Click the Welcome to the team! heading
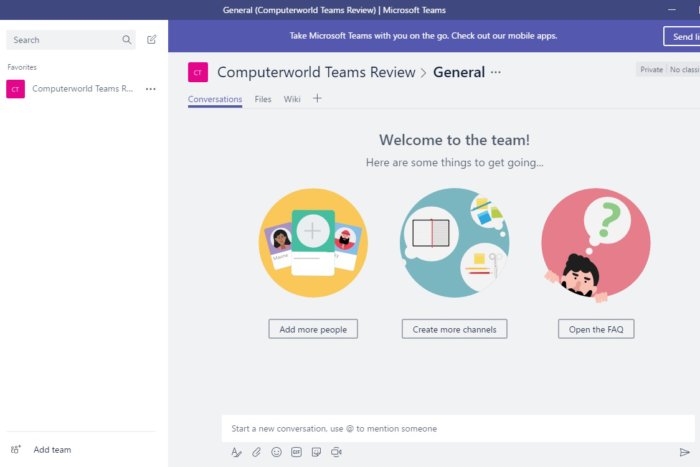The width and height of the screenshot is (700, 467). click(x=454, y=140)
